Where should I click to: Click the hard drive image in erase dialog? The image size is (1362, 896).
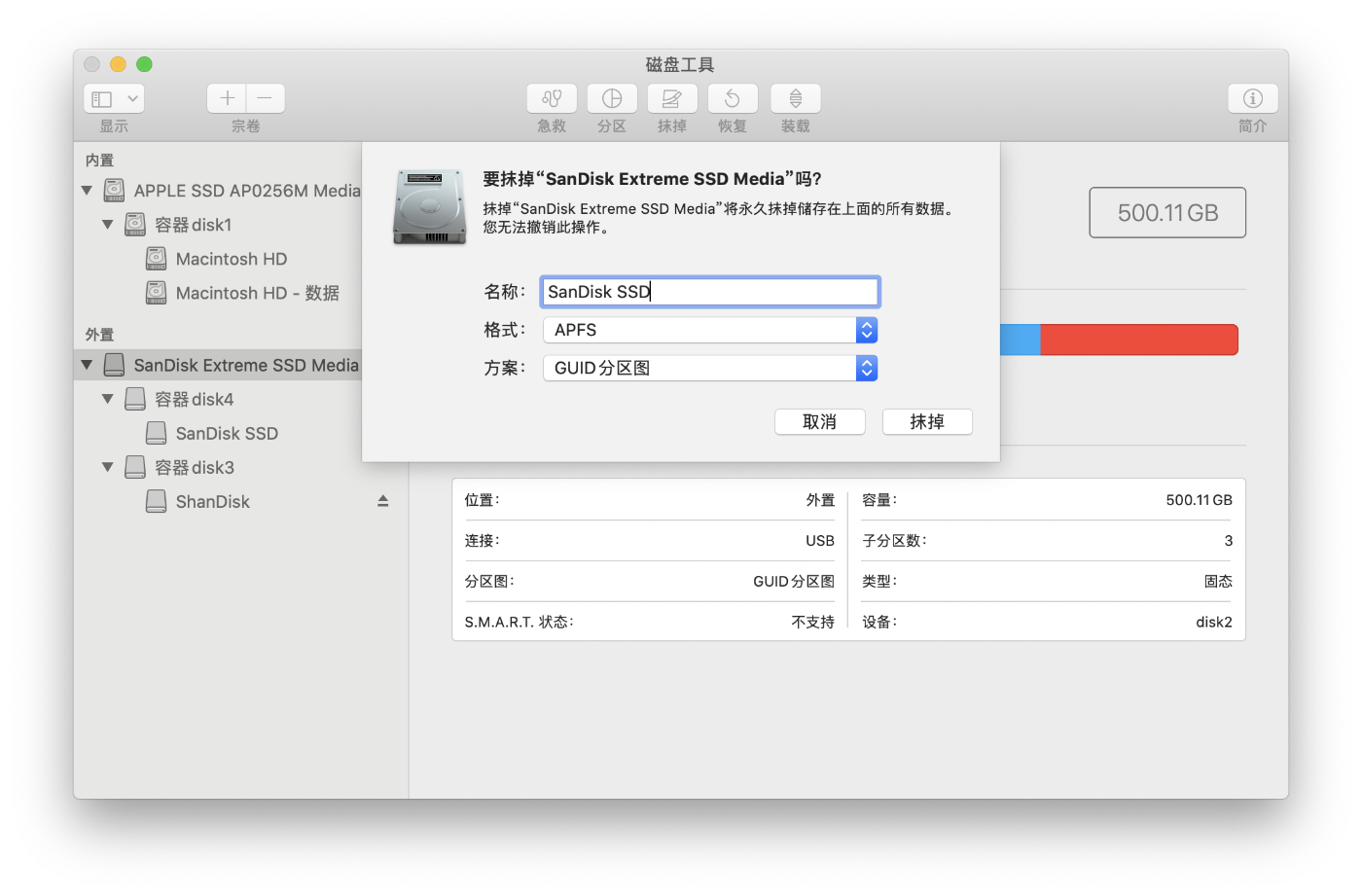click(430, 206)
